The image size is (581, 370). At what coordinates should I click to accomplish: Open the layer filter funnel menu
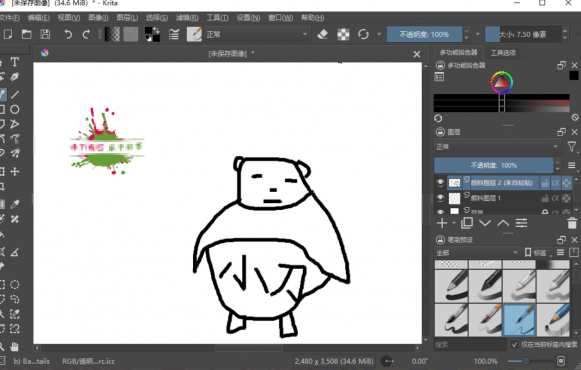click(x=572, y=147)
